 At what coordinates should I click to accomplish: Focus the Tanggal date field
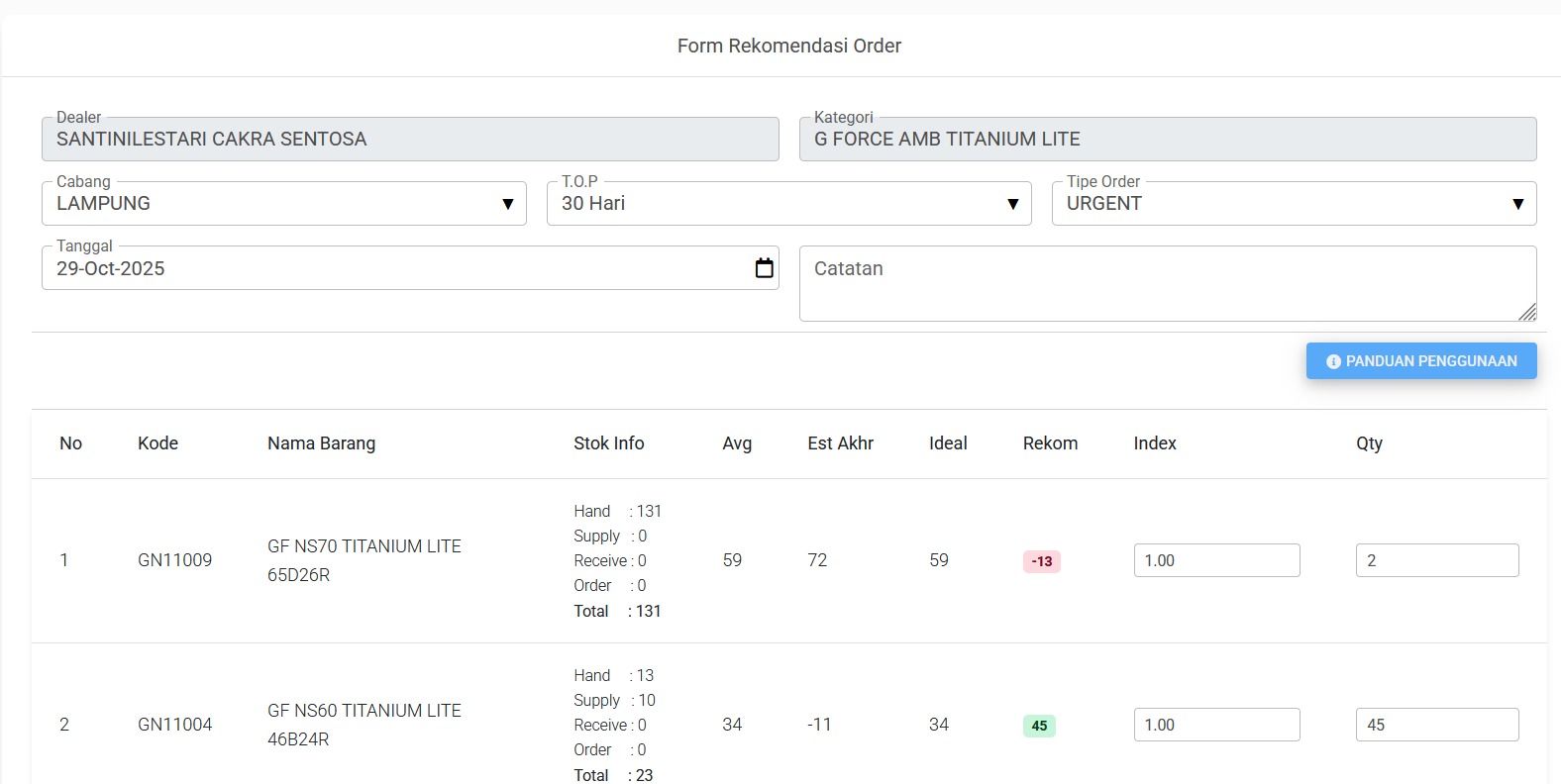[396, 268]
